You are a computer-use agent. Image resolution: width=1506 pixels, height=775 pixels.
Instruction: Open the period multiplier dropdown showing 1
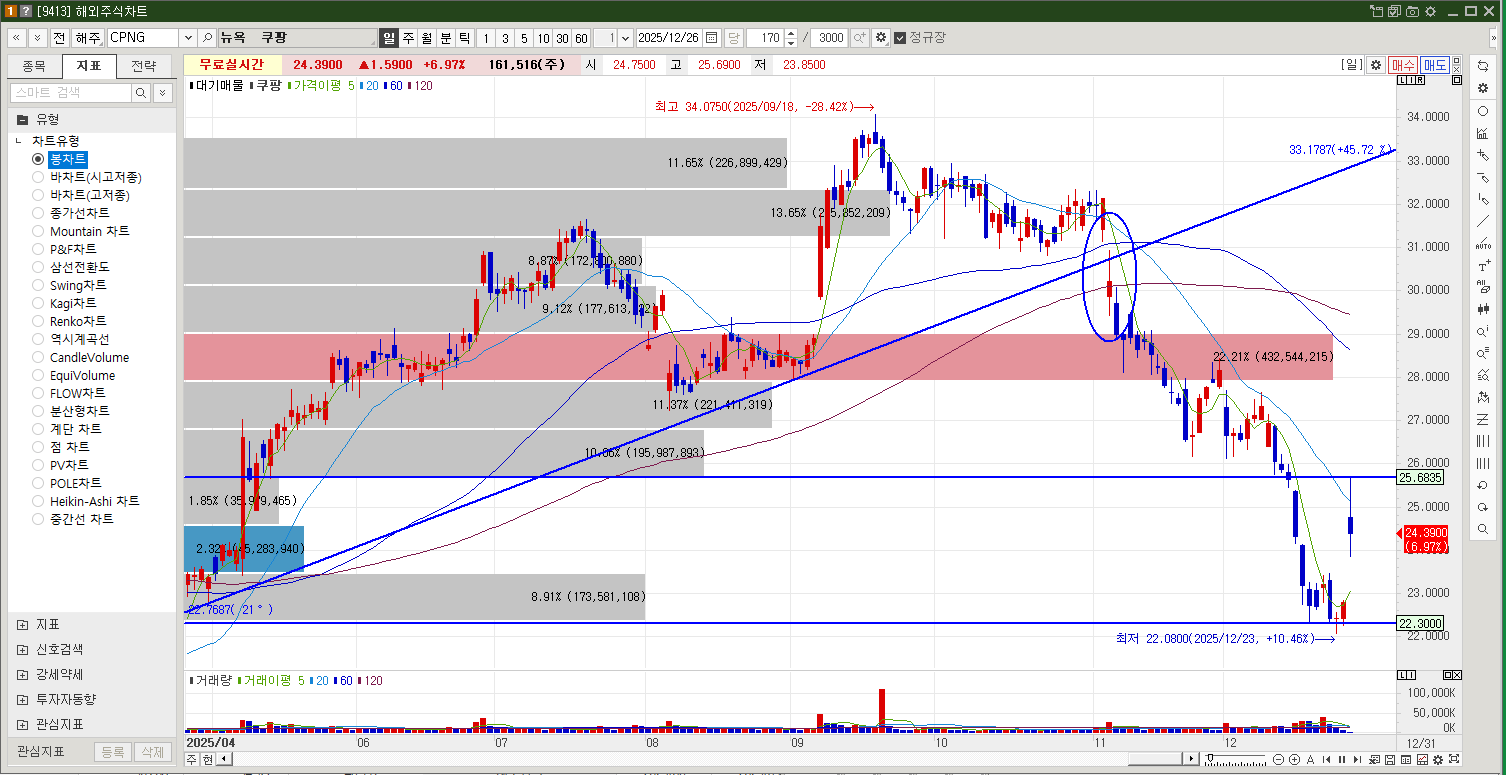point(626,37)
